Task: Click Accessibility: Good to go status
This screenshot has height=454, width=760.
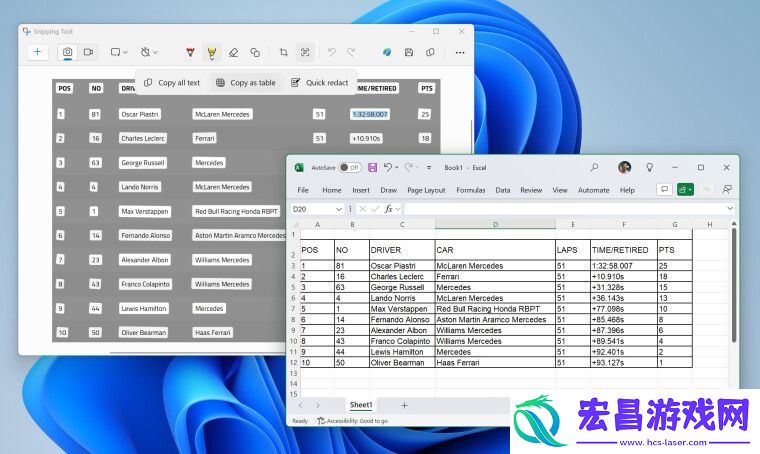Action: pyautogui.click(x=353, y=421)
